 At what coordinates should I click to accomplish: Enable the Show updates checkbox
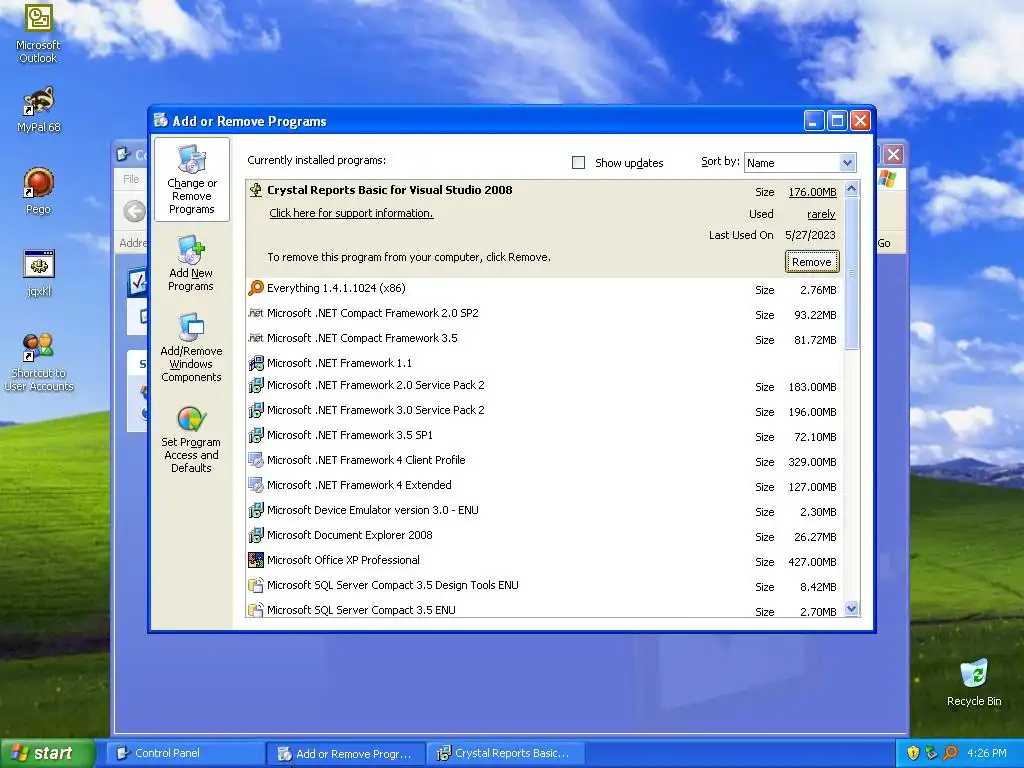[578, 162]
